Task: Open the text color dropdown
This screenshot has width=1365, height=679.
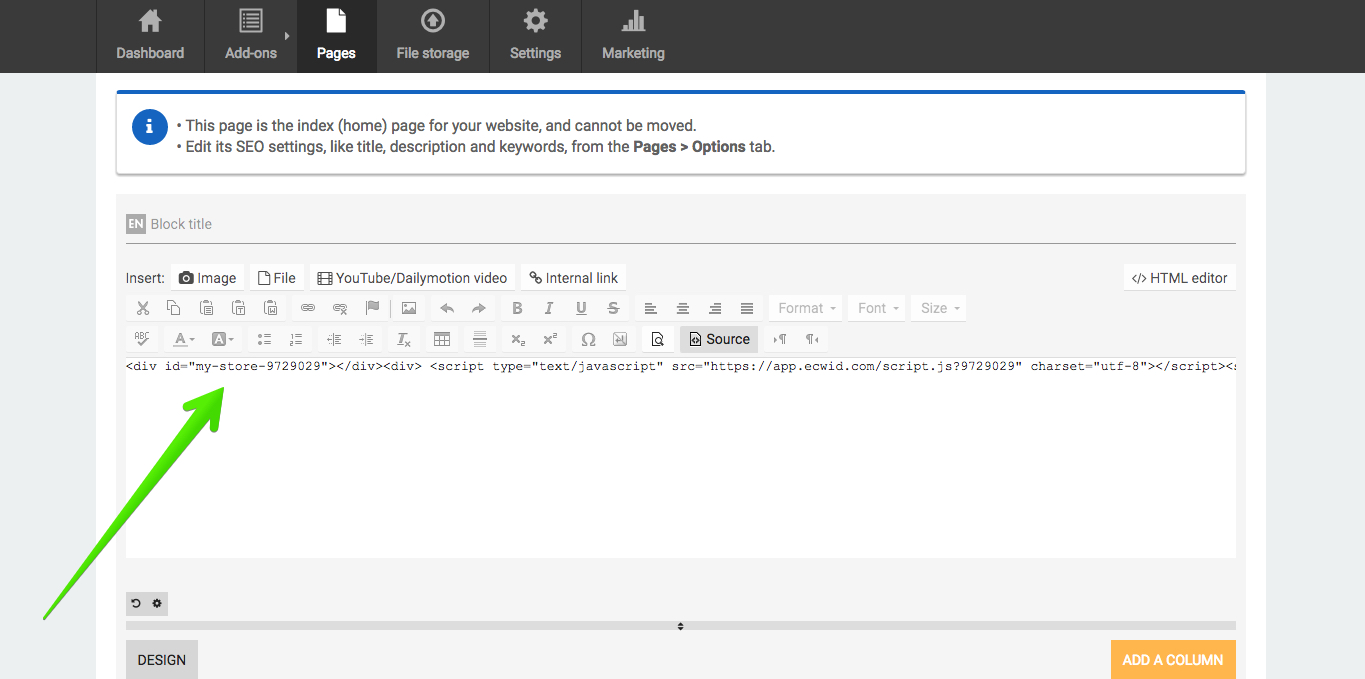Action: click(x=185, y=339)
